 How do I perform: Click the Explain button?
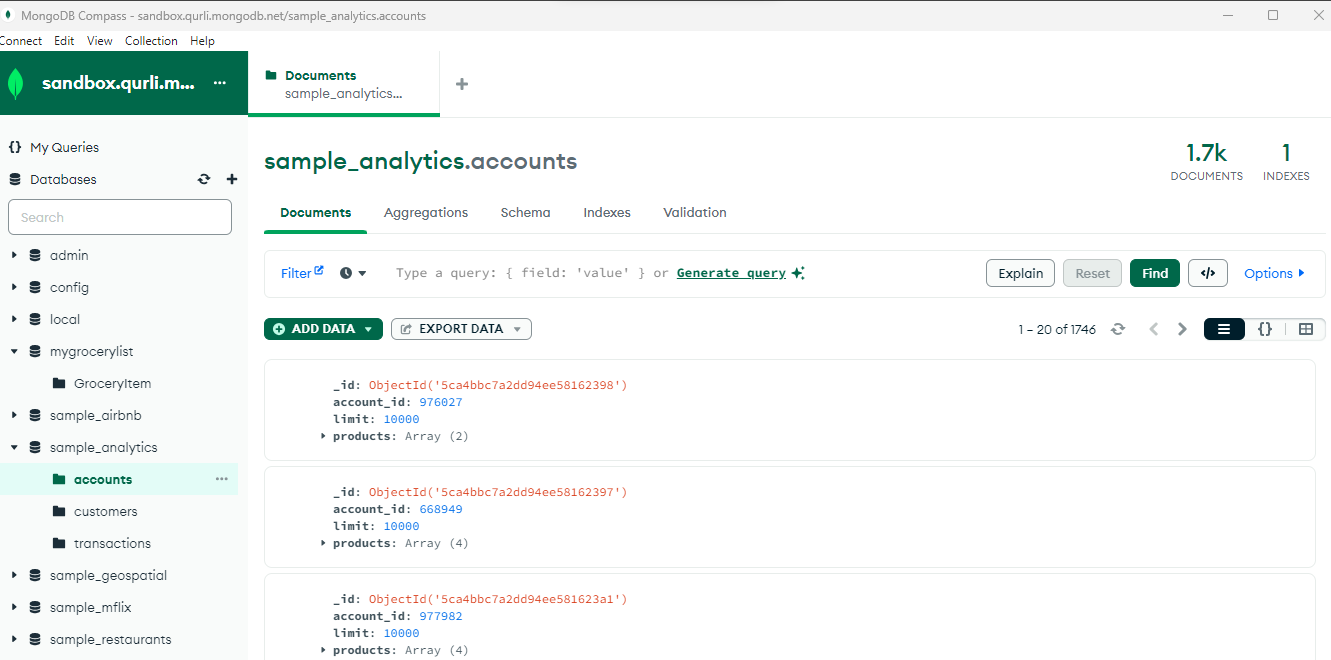[x=1020, y=273]
